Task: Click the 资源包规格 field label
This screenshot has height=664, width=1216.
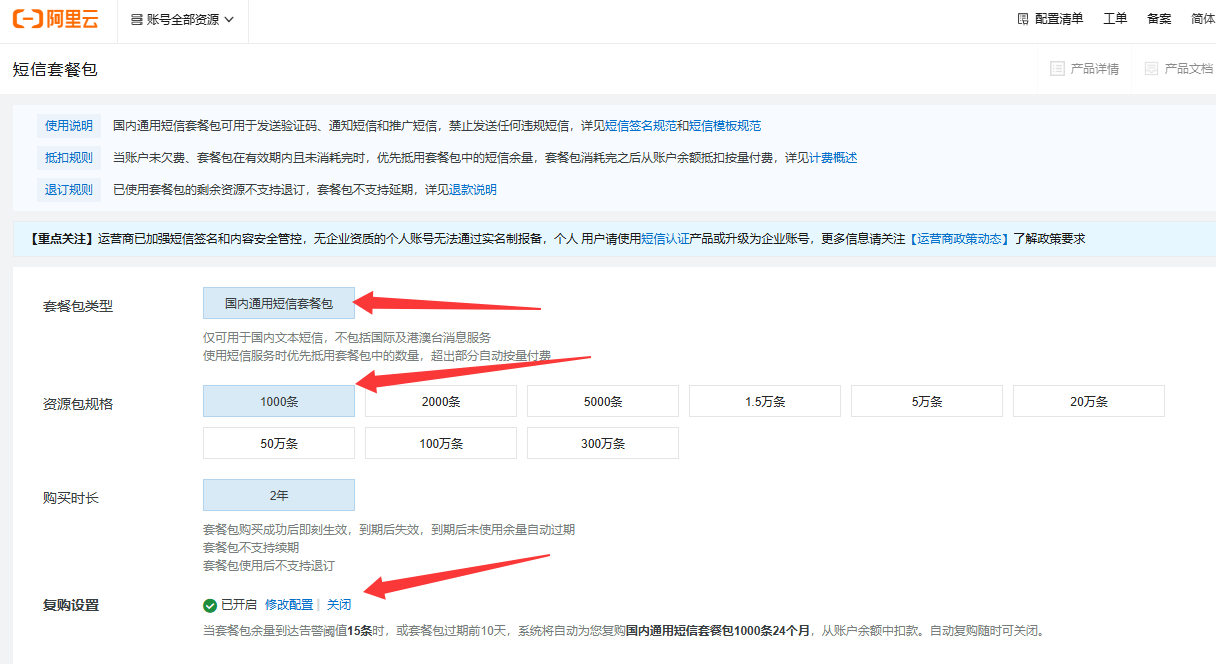Action: coord(78,404)
